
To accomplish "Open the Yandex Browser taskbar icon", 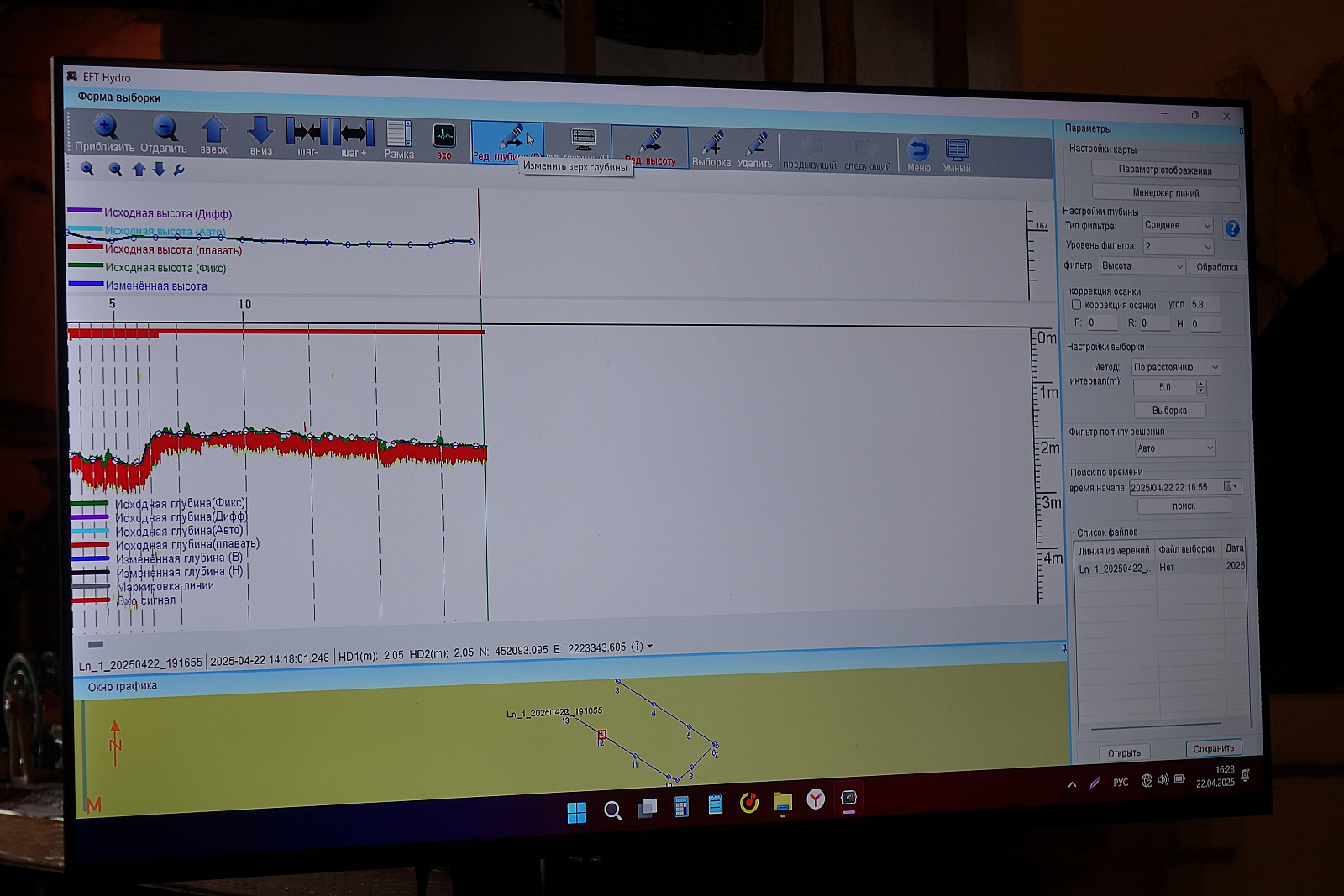I will coord(816,800).
